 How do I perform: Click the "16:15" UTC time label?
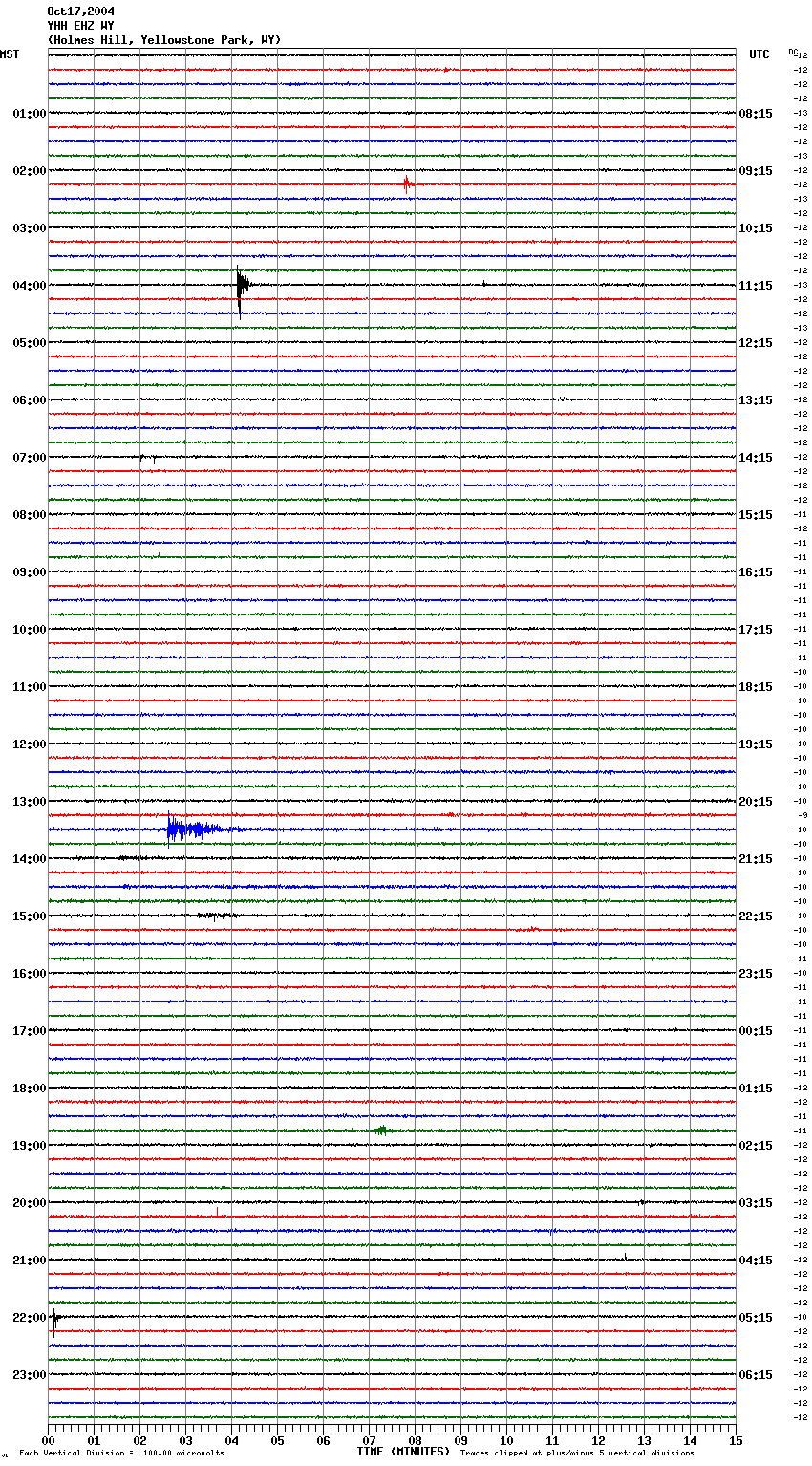[756, 572]
